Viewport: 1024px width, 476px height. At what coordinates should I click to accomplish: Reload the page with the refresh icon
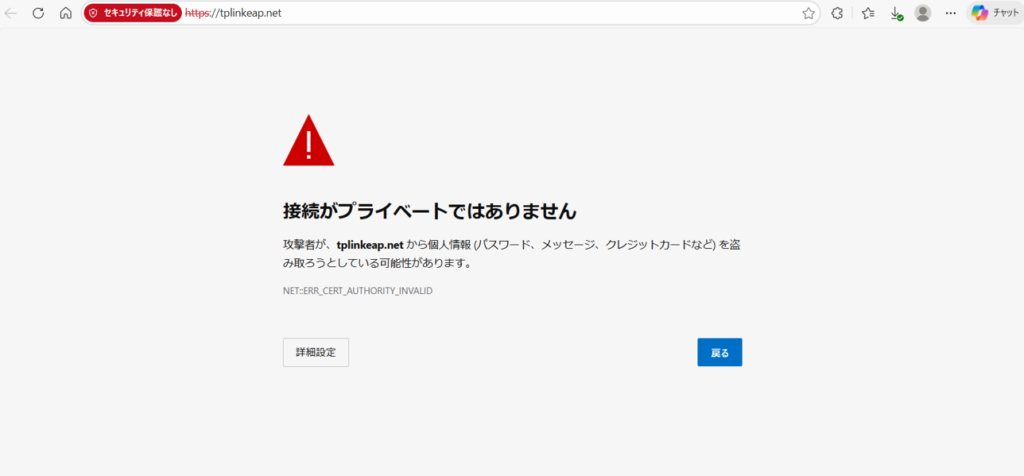click(x=38, y=13)
